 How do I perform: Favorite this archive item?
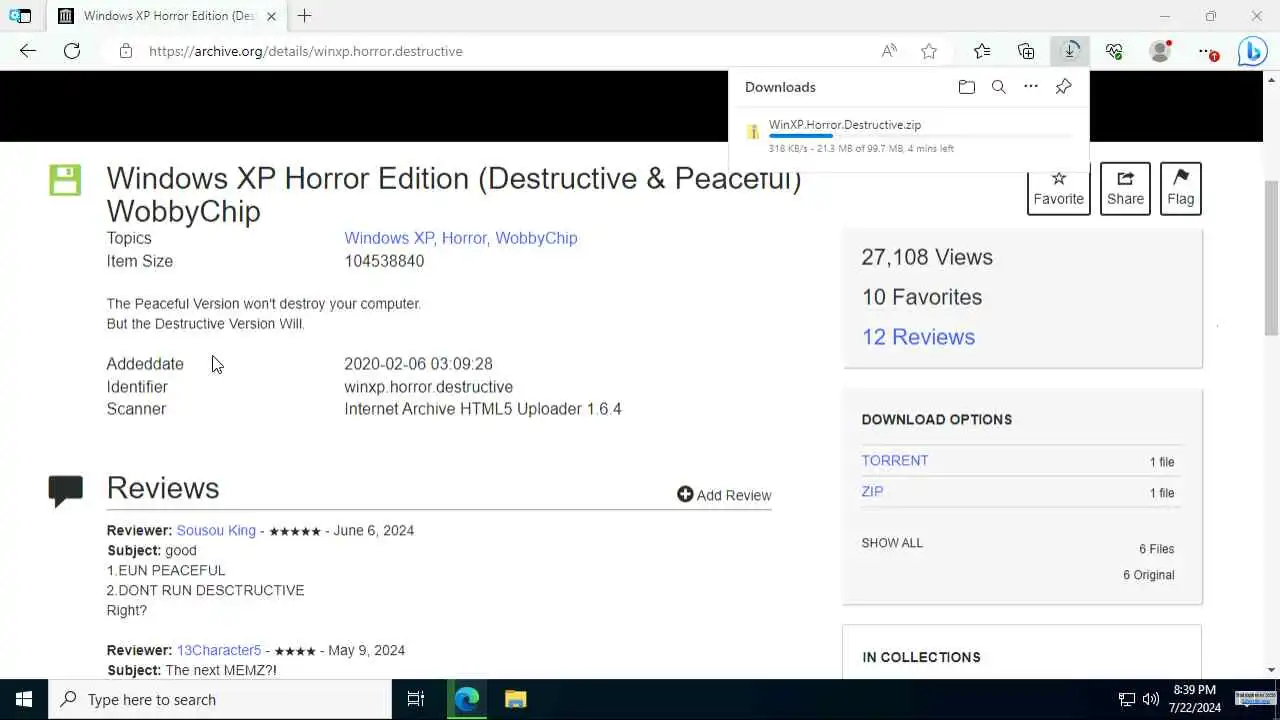pos(1058,188)
